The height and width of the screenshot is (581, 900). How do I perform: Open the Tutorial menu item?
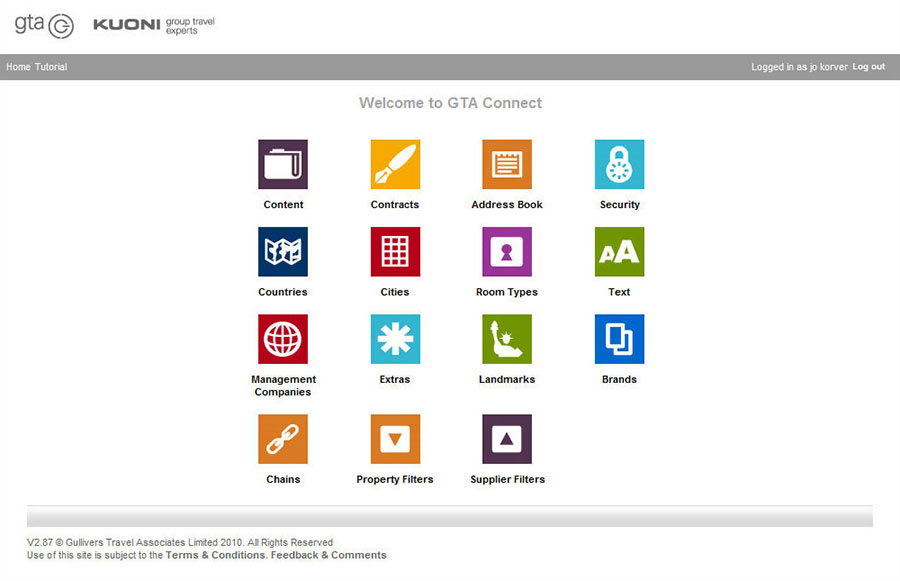click(x=51, y=67)
